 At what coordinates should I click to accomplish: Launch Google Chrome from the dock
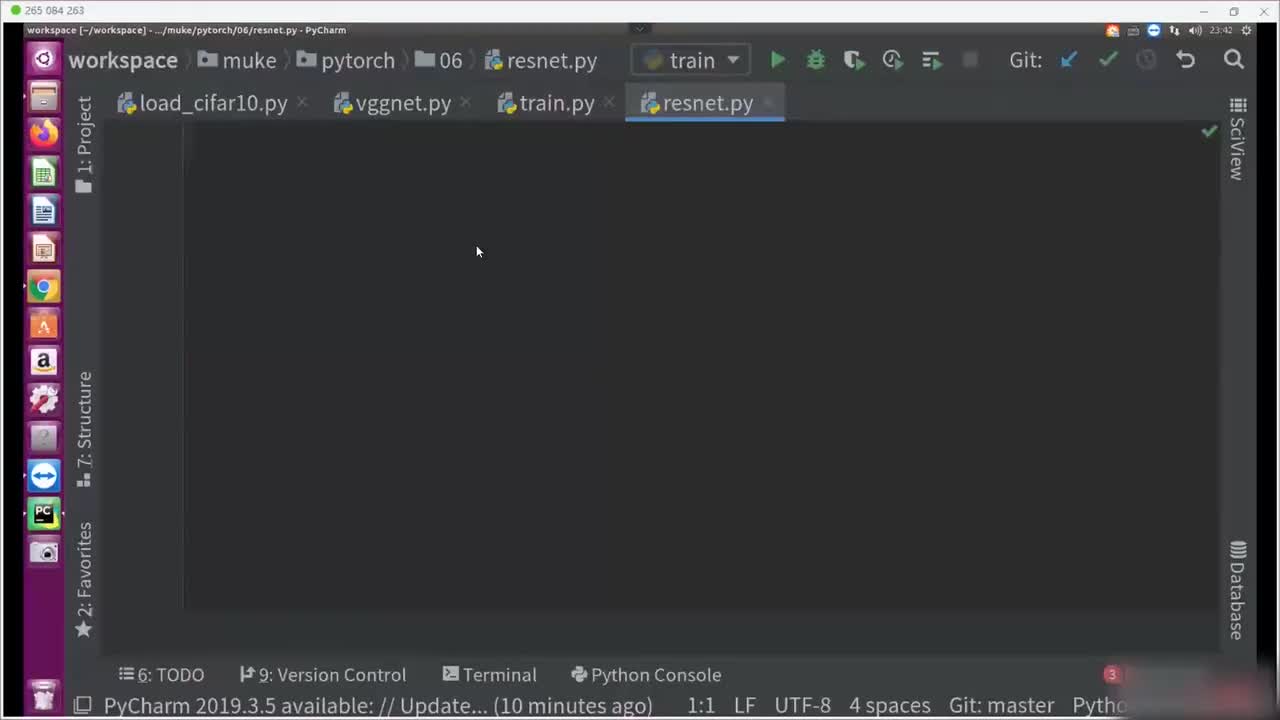(x=44, y=288)
